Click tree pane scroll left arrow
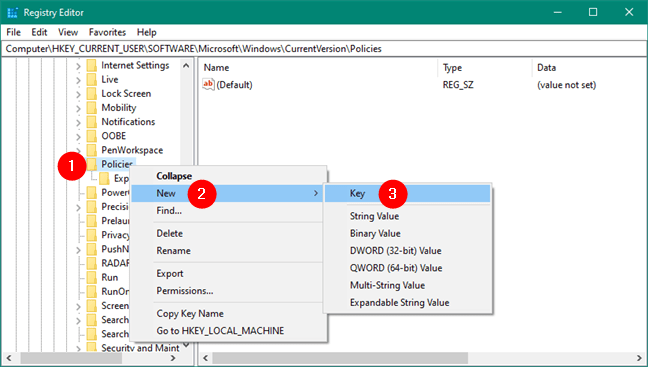The image size is (648, 367). coord(9,358)
